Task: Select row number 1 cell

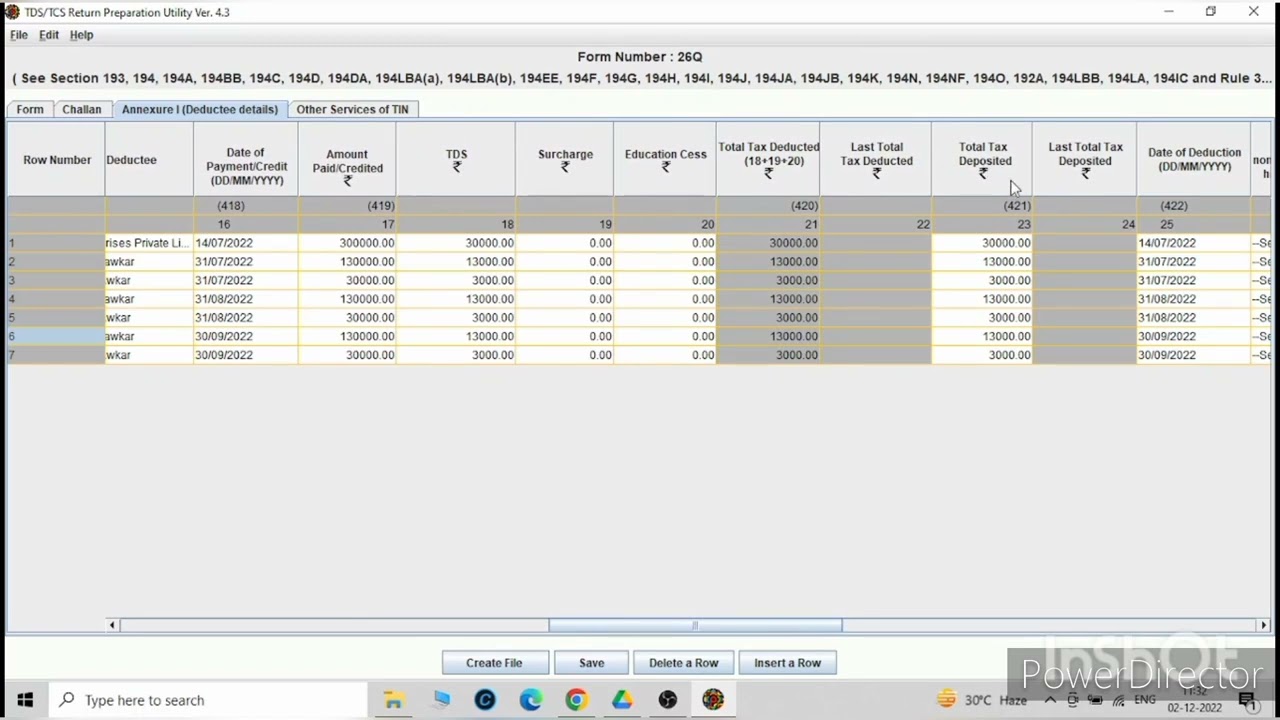Action: (x=56, y=243)
